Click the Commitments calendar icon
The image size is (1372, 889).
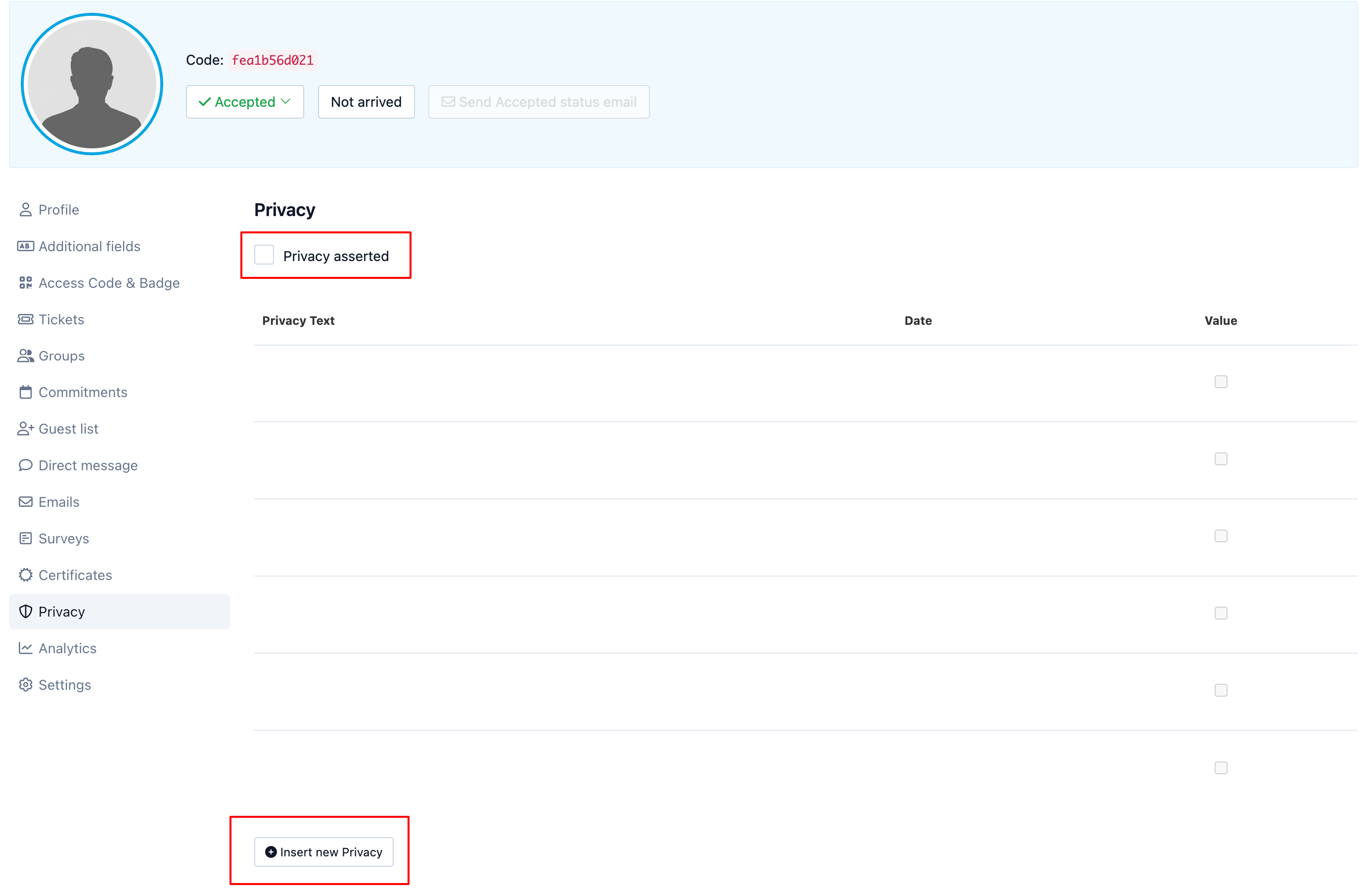point(25,393)
